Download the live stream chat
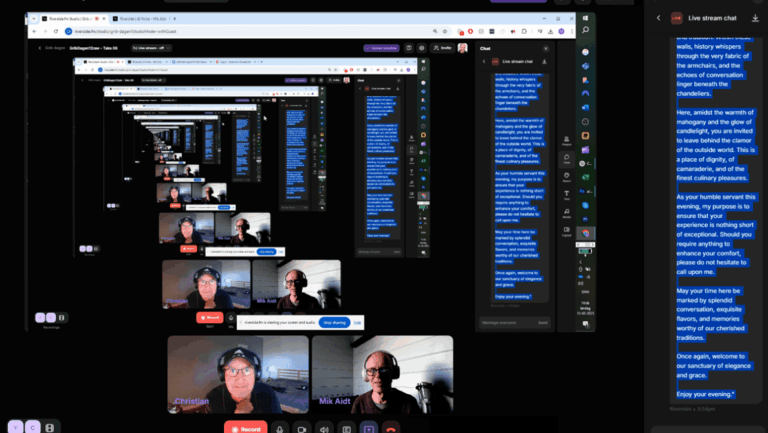The width and height of the screenshot is (768, 433). [x=753, y=17]
